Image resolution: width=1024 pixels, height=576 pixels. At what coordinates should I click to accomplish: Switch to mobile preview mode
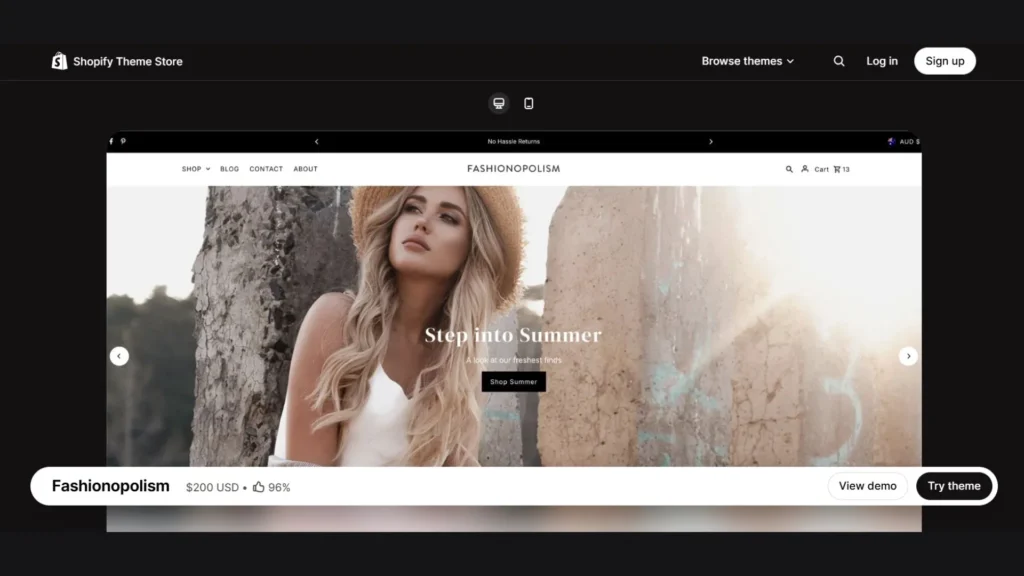pyautogui.click(x=529, y=103)
